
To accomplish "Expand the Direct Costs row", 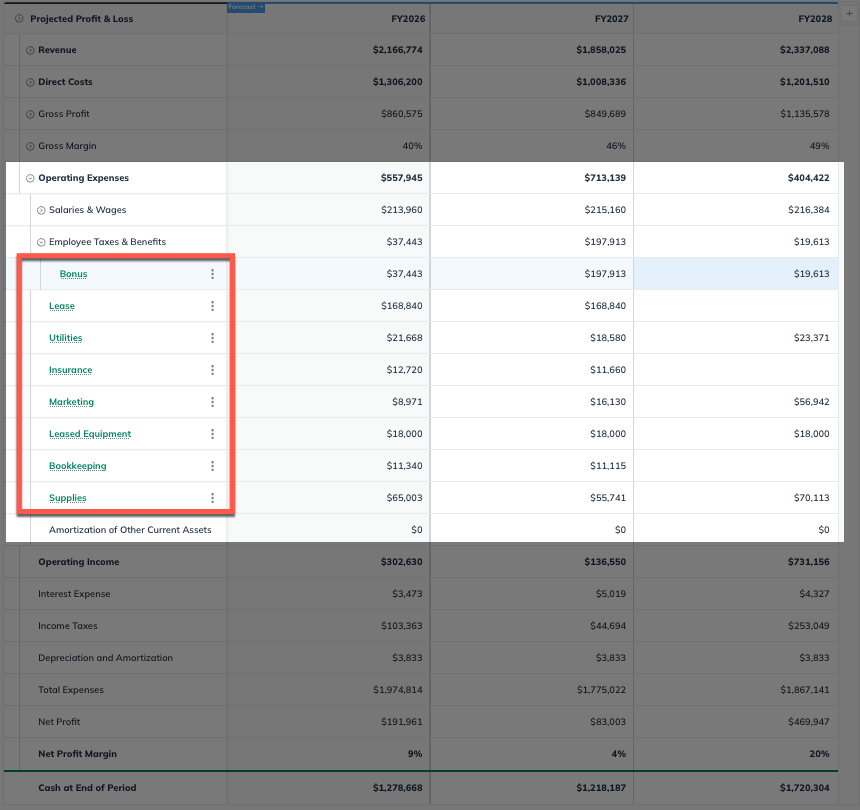I will (x=30, y=82).
